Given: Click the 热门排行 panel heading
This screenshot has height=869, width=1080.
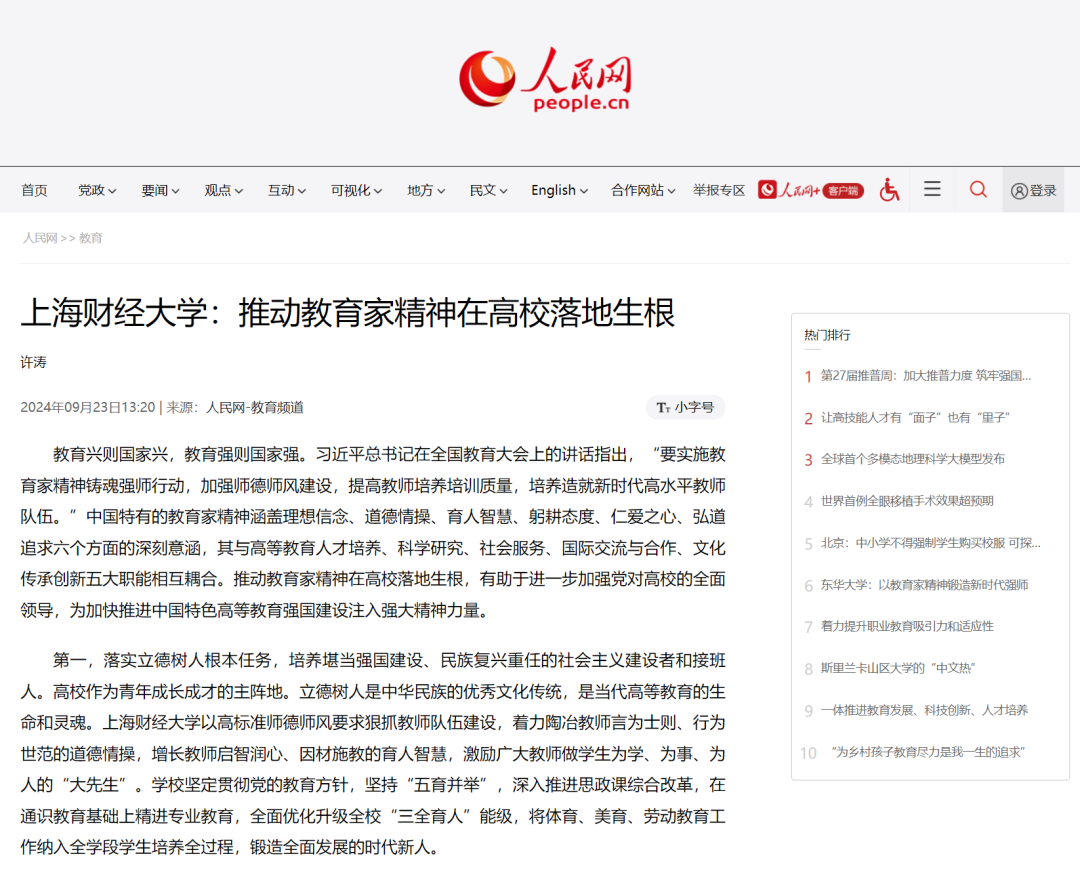Looking at the screenshot, I should 827,335.
